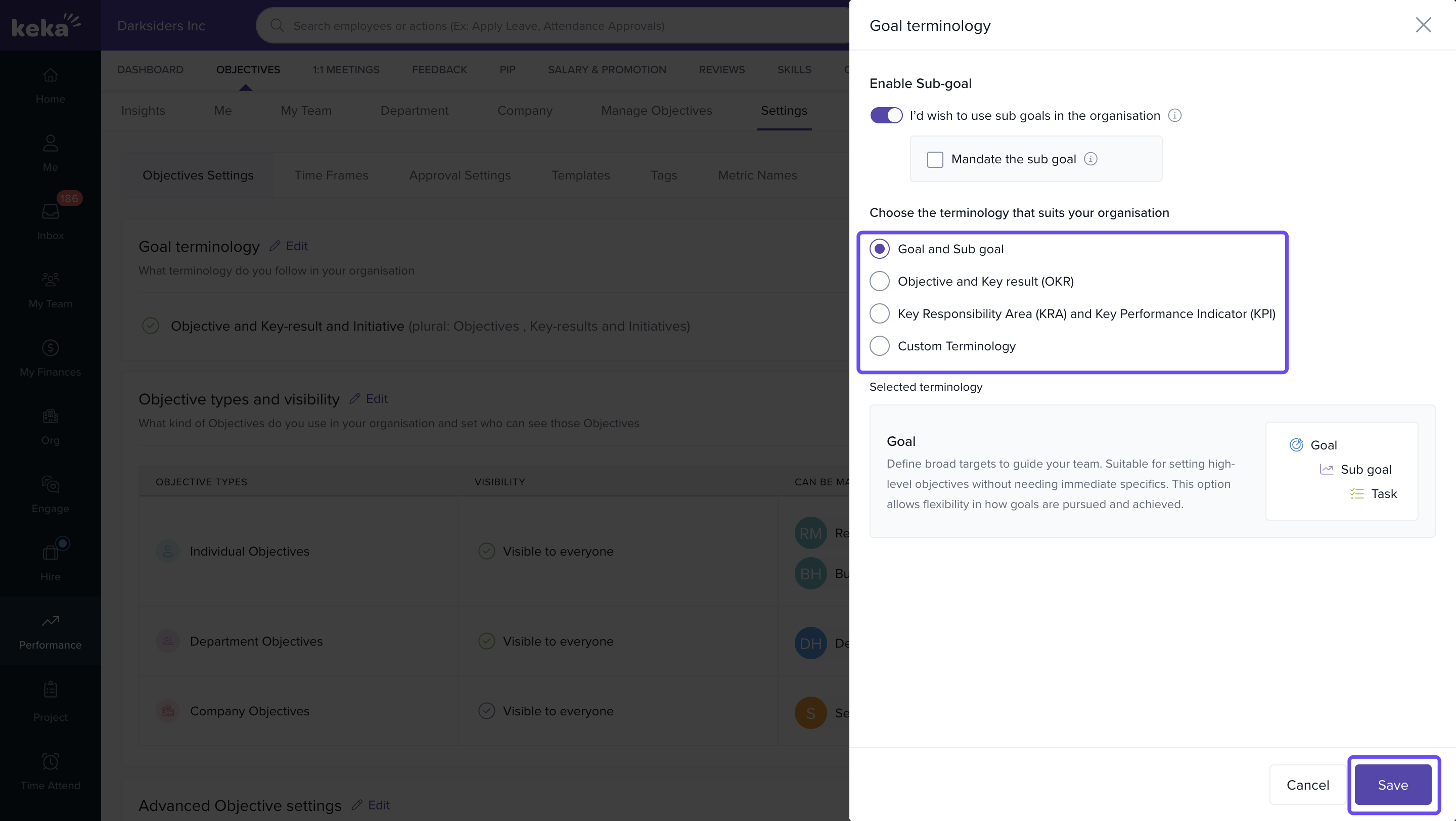Image resolution: width=1456 pixels, height=821 pixels.
Task: Click info icon next to Mandate the sub goal
Action: pyautogui.click(x=1090, y=159)
